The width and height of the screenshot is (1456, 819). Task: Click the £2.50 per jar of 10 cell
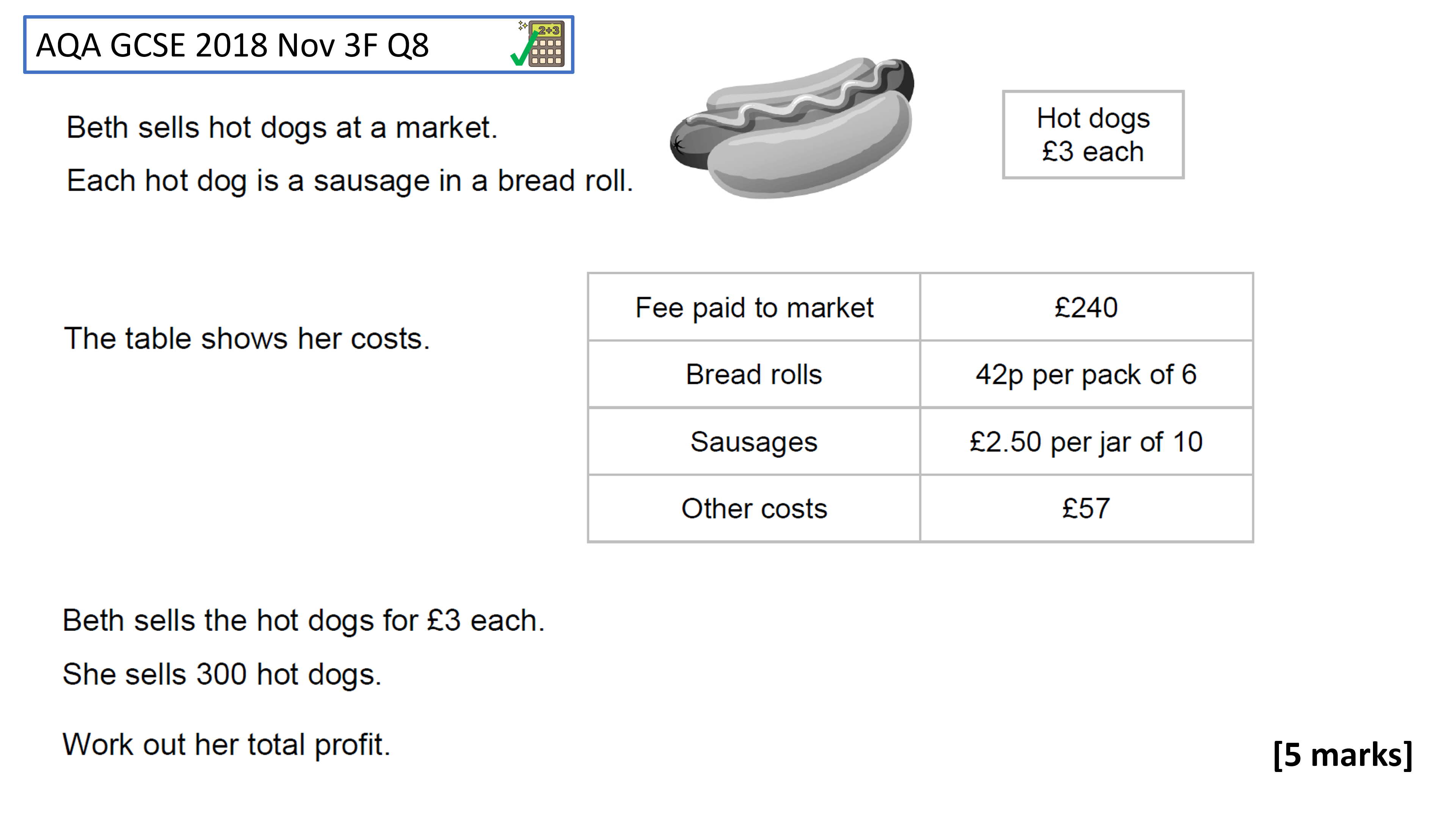click(x=1086, y=441)
